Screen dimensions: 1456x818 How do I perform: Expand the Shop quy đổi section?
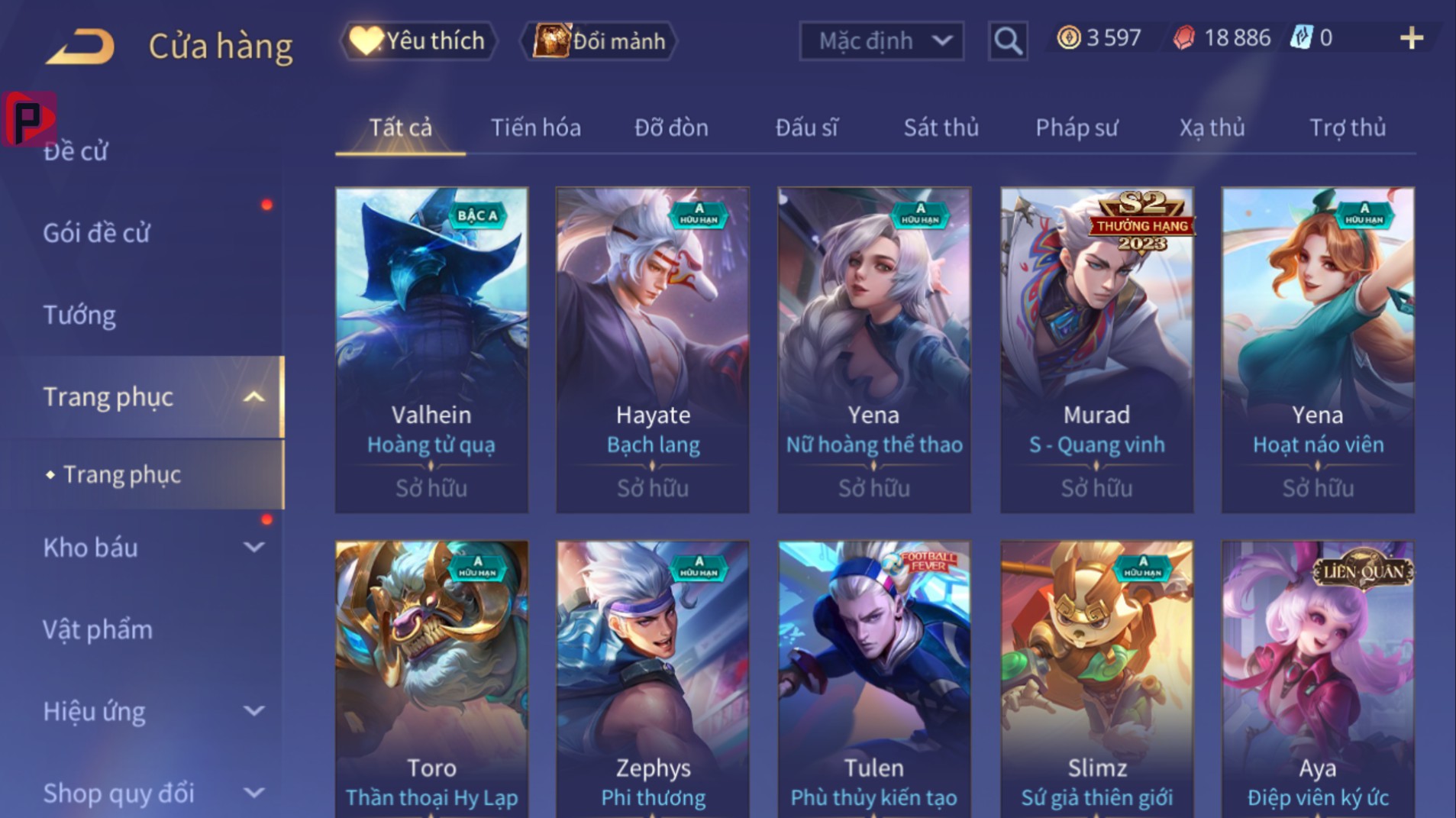pyautogui.click(x=253, y=793)
